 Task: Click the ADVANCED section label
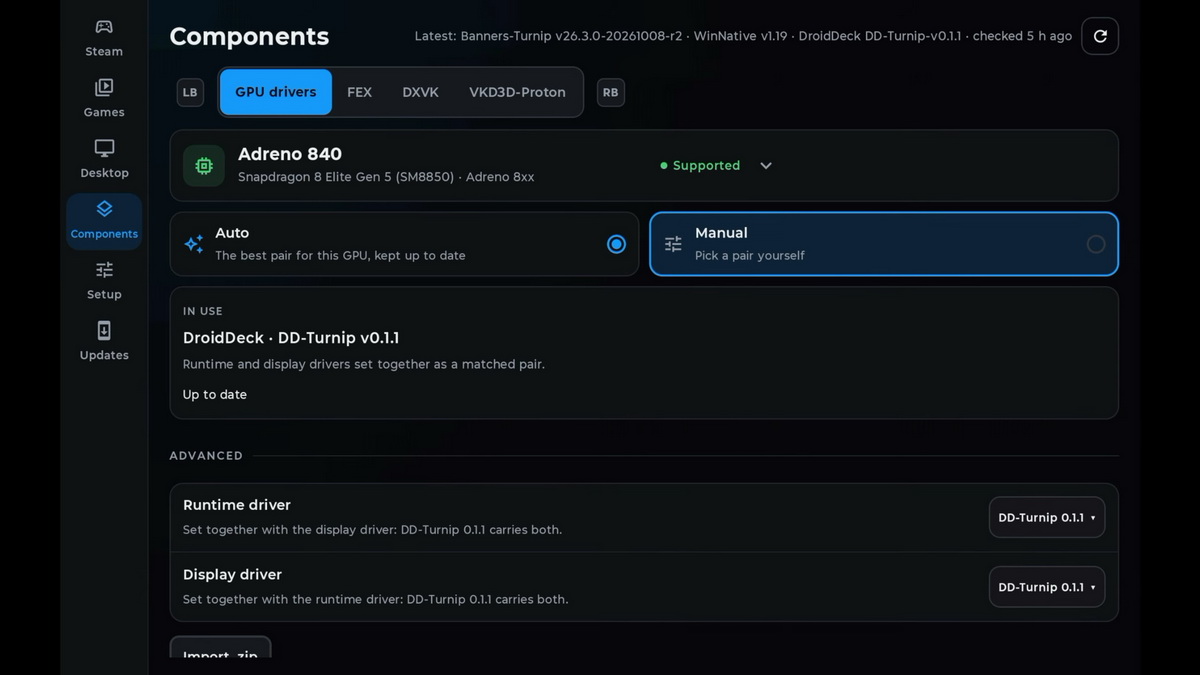[x=206, y=456]
